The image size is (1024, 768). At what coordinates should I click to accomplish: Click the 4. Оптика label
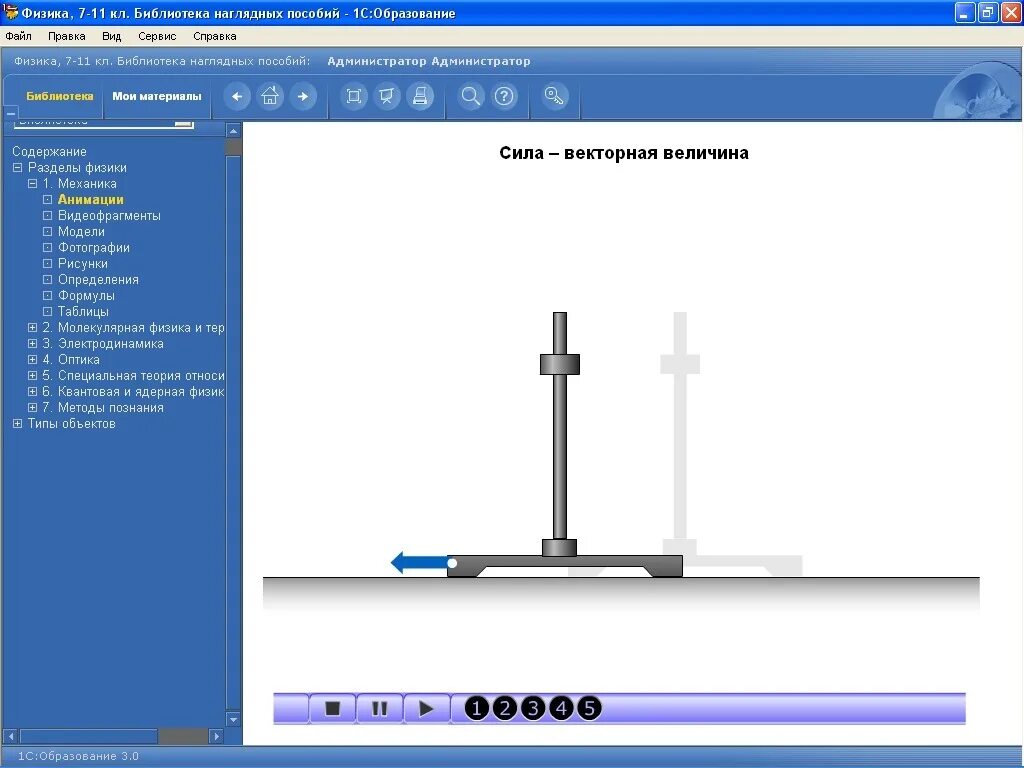(x=71, y=359)
